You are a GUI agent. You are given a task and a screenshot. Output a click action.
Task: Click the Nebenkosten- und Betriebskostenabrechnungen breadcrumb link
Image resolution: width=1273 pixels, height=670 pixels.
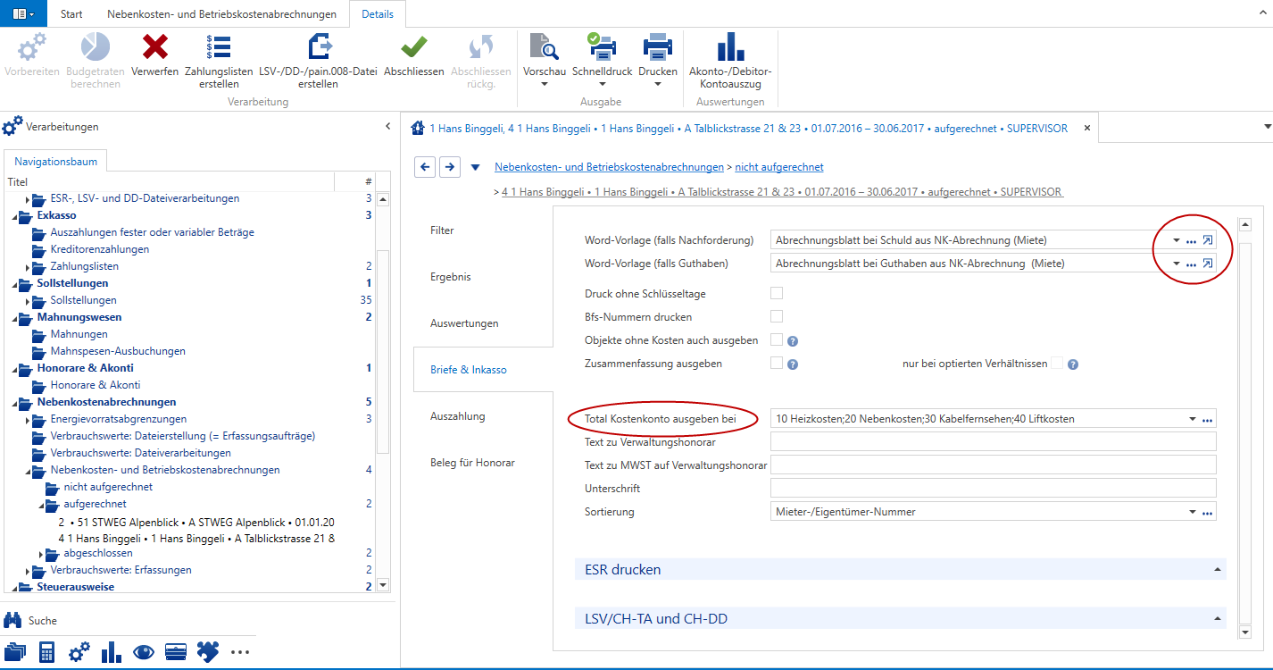[609, 167]
